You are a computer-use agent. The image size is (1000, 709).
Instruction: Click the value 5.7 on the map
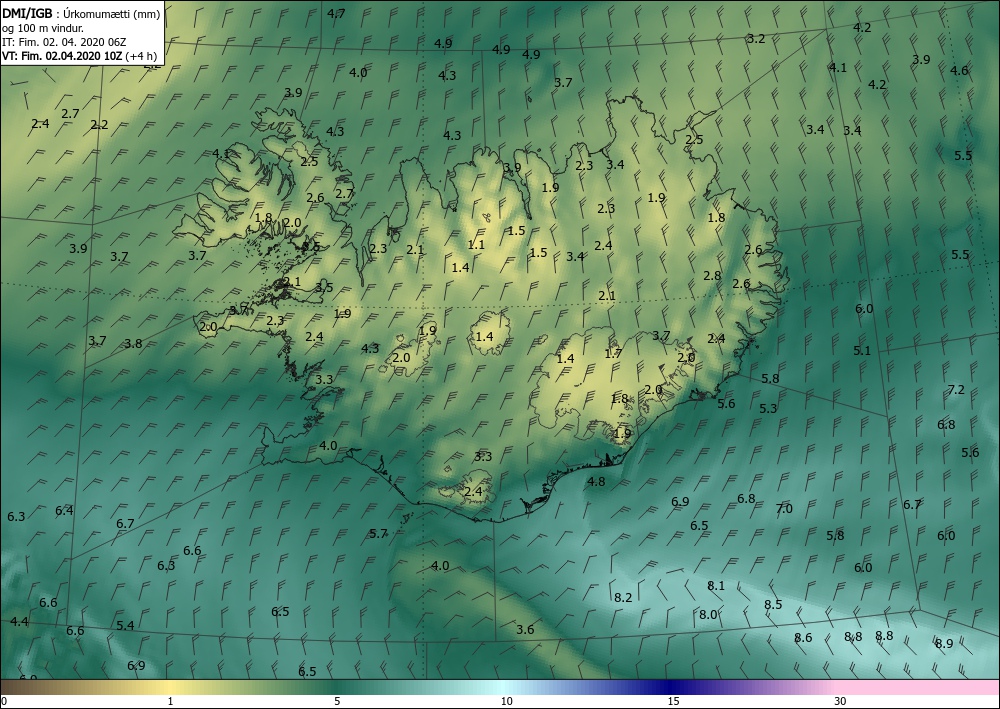pyautogui.click(x=378, y=534)
